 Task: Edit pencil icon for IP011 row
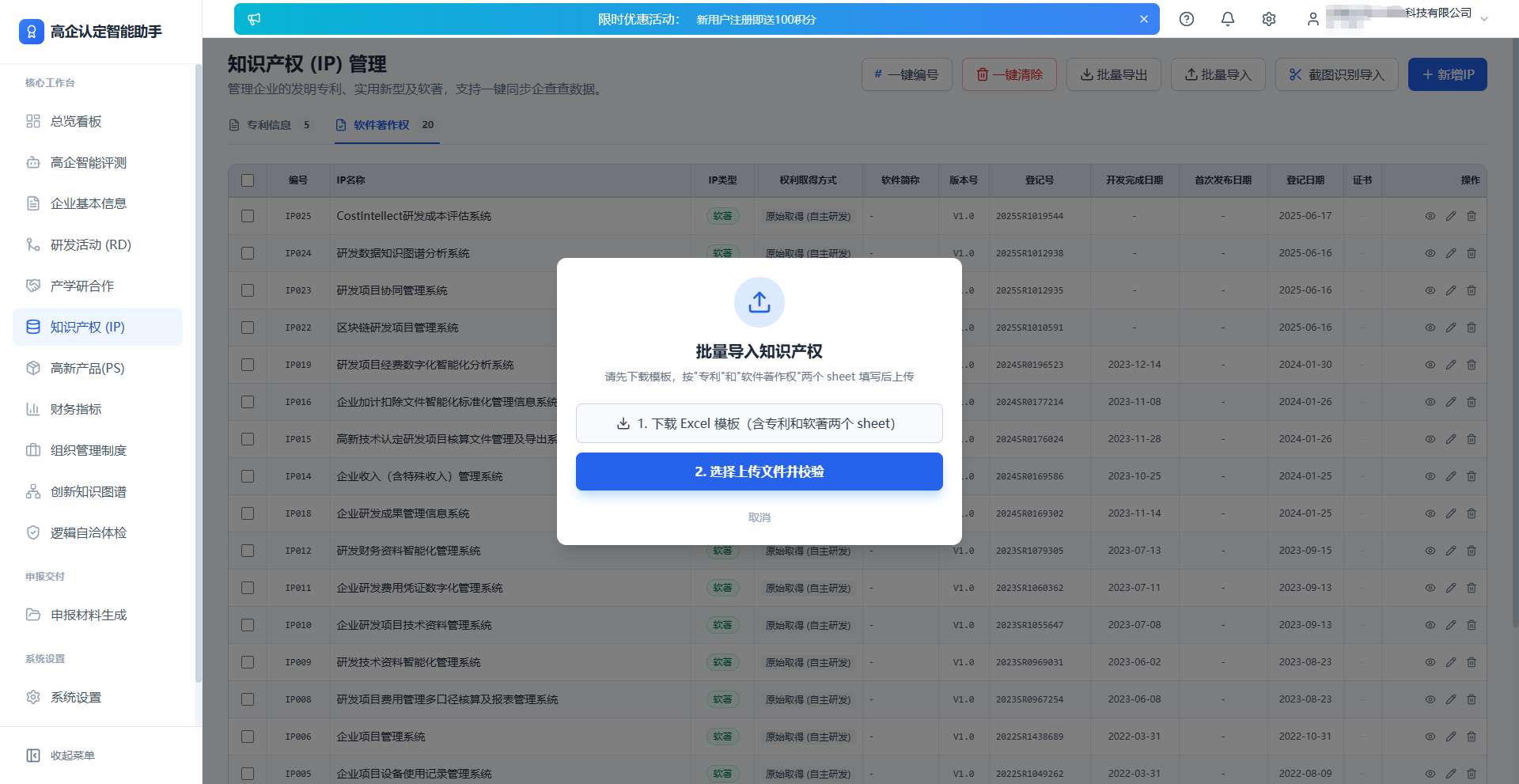tap(1451, 588)
